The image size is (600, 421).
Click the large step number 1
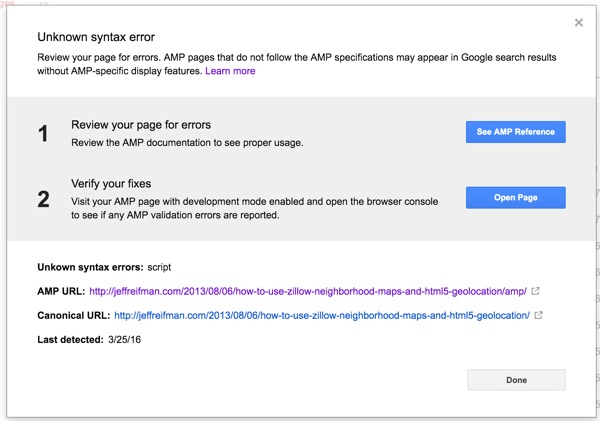pyautogui.click(x=43, y=134)
